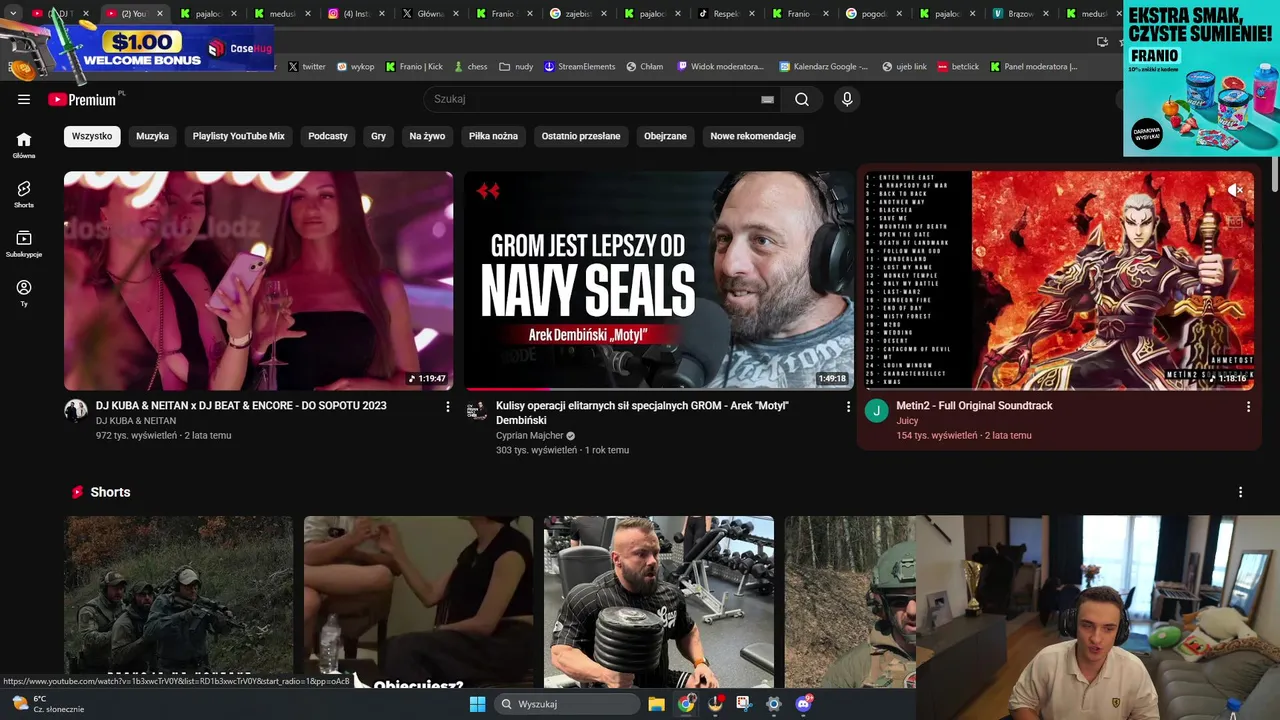Viewport: 1280px width, 720px height.
Task: Unmute the Metin2 video preview
Action: 1236,190
